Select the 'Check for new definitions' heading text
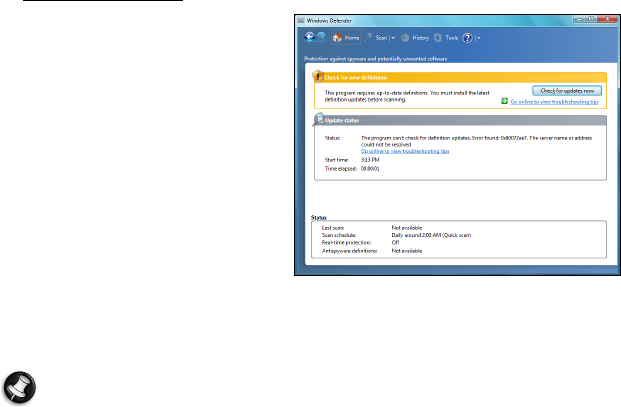Viewport: 621px width, 407px height. point(356,78)
